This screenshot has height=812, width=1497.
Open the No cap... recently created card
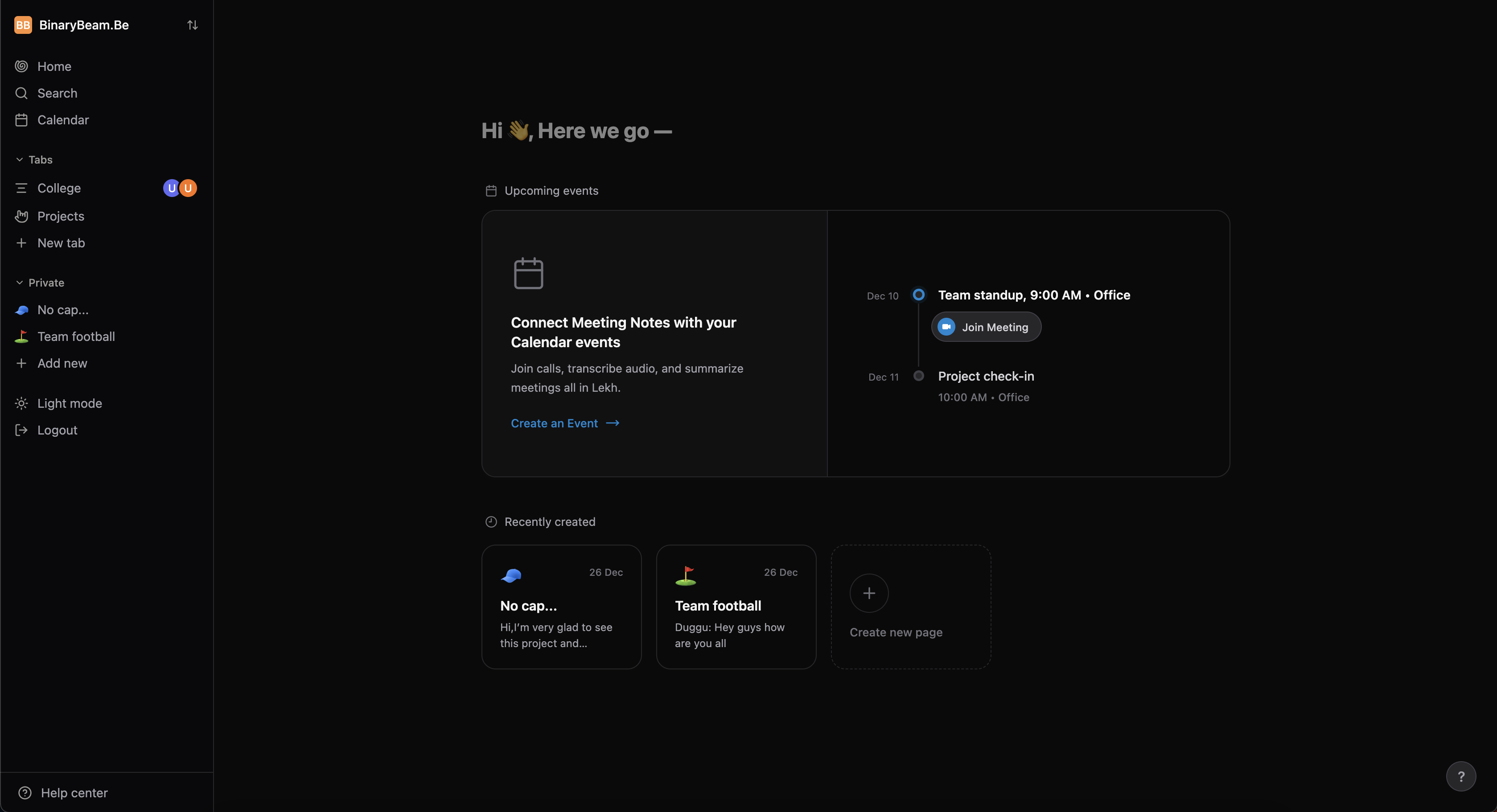(561, 607)
